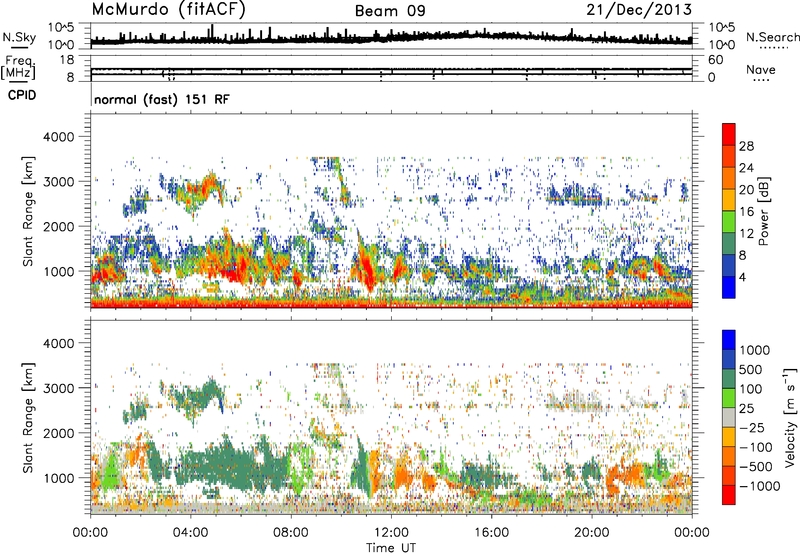Pick the gray segment of velocity colorbar
Screen dimensions: 800x554
coord(729,418)
